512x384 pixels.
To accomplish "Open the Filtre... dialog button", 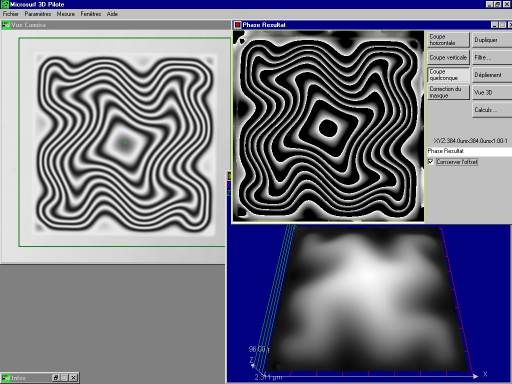I will [492, 57].
